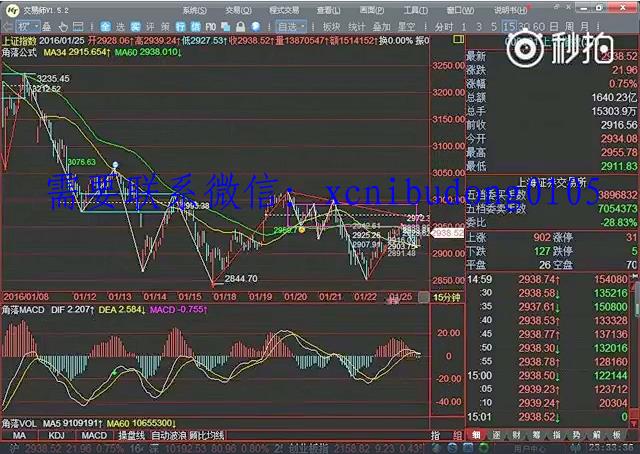This screenshot has height=454, width=640.
Task: Select the 板 tab under the tick list
Action: 616,435
